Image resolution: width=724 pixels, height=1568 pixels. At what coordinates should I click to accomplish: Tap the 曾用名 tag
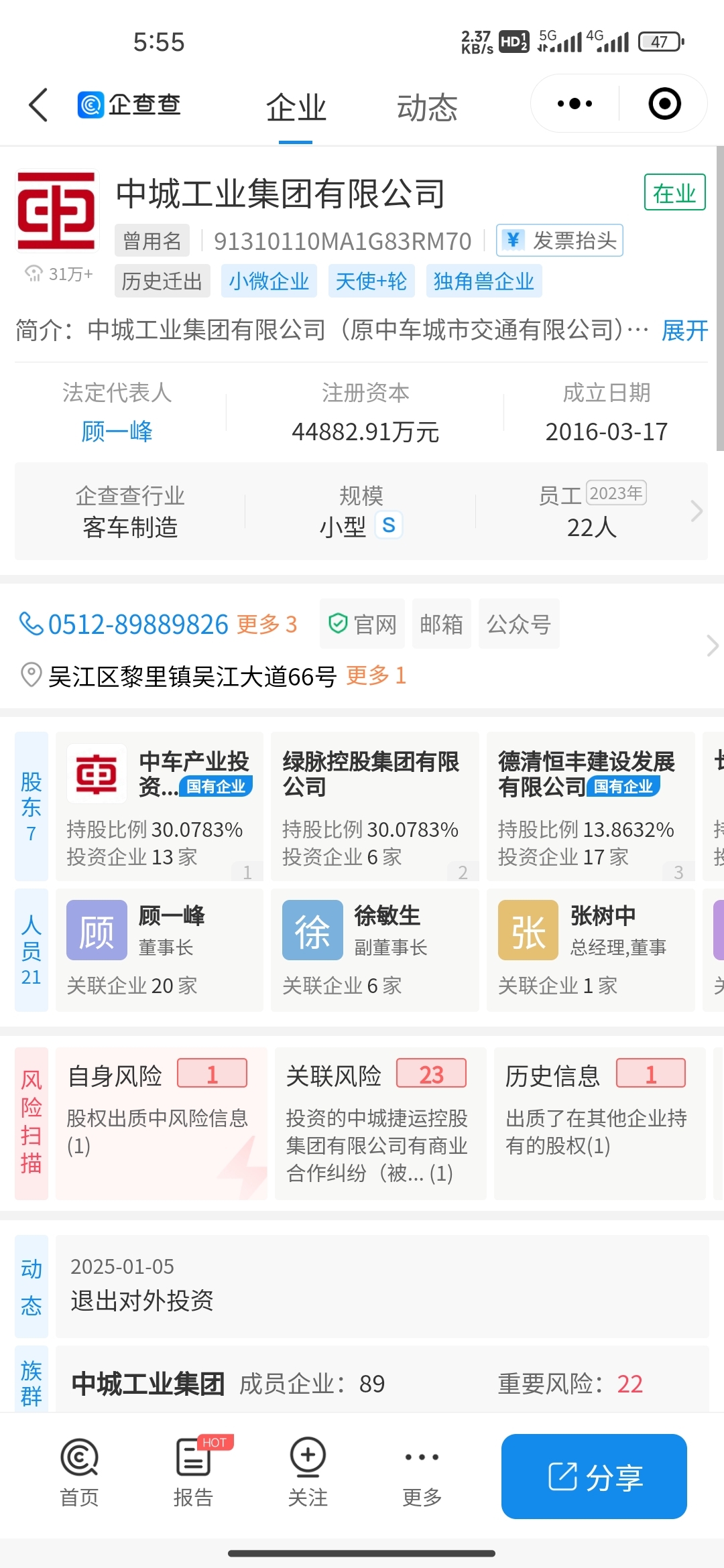point(152,240)
